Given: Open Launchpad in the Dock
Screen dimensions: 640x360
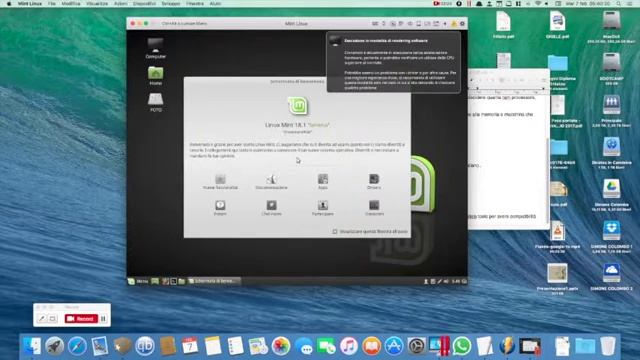Looking at the screenshot, I should [54, 346].
